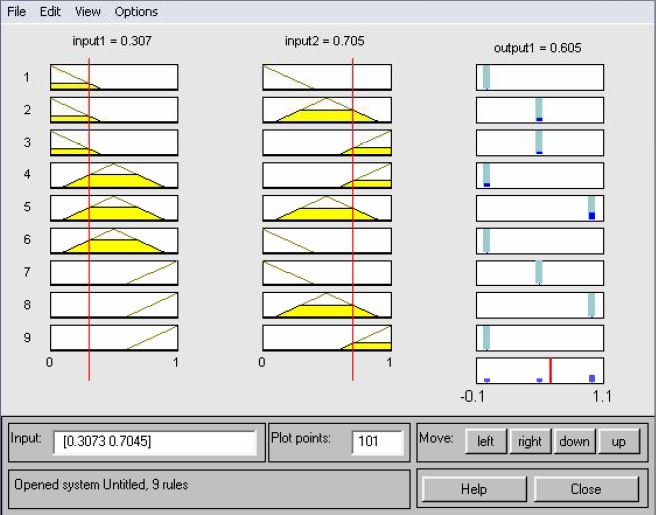Image resolution: width=656 pixels, height=515 pixels.
Task: Click the 1.1 output axis label
Action: [602, 396]
